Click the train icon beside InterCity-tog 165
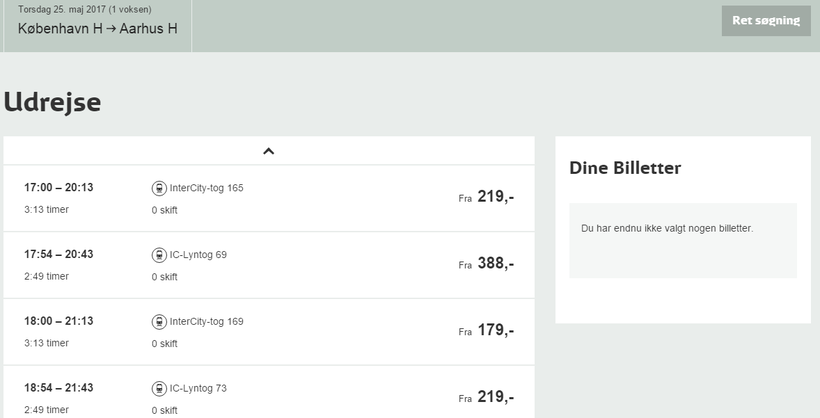820x418 pixels. (x=159, y=188)
